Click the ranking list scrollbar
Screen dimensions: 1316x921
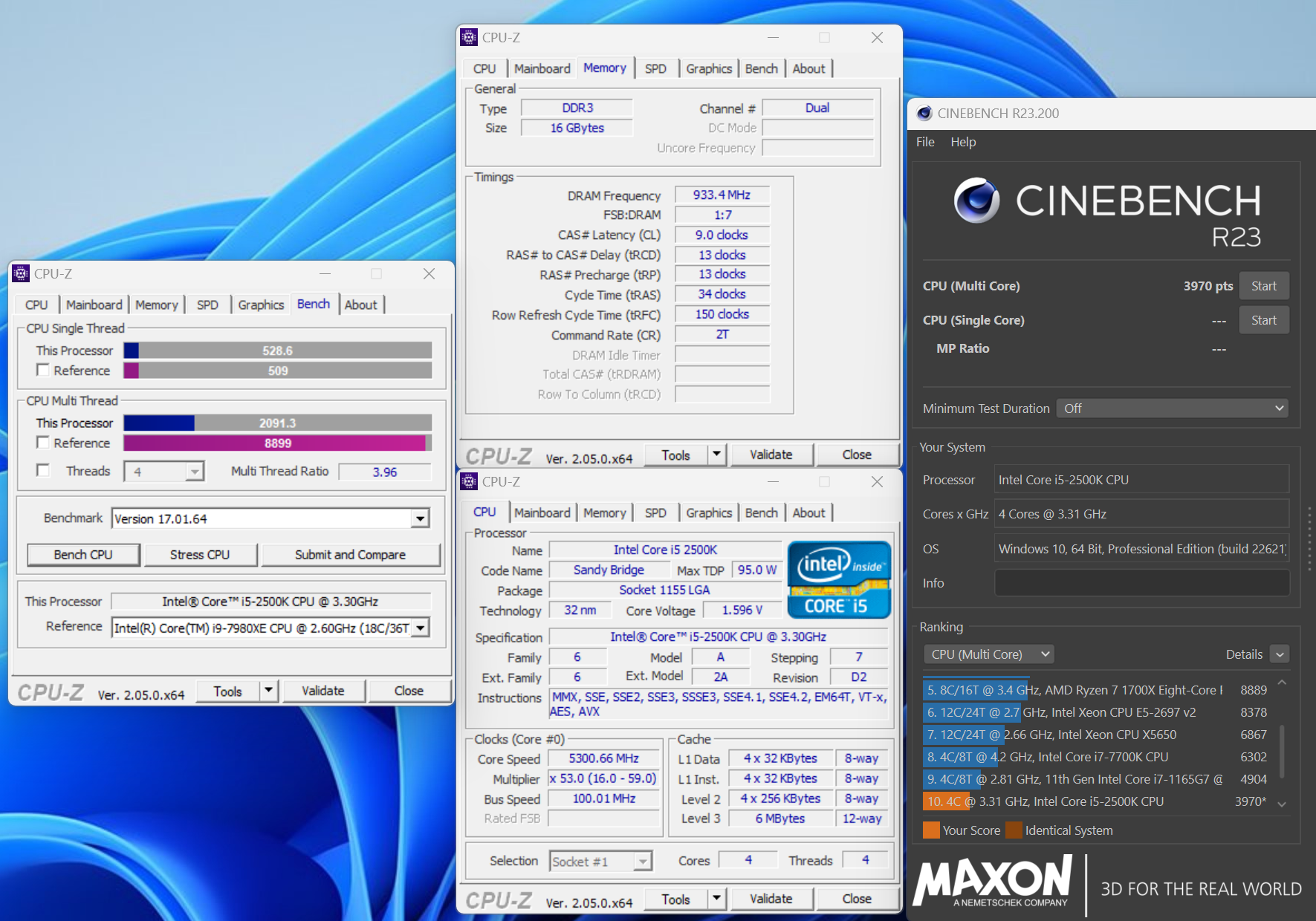tap(1282, 752)
